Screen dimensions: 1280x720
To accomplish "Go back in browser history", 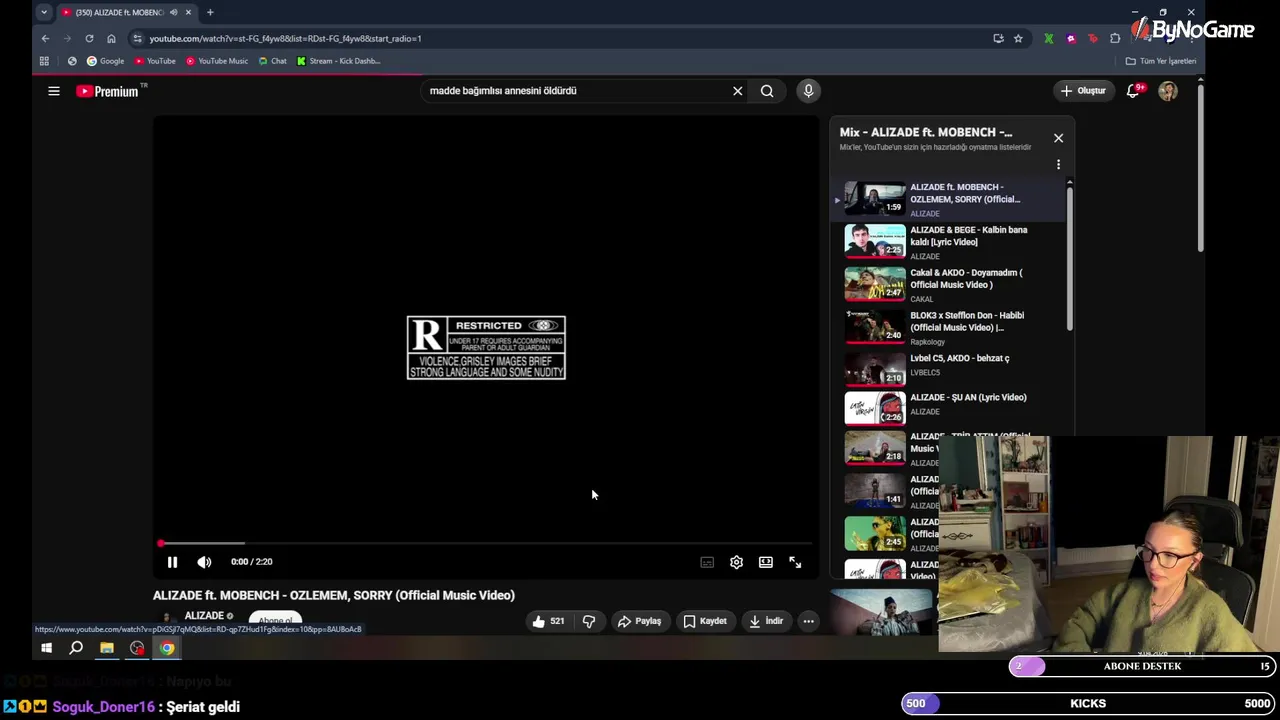I will [45, 38].
